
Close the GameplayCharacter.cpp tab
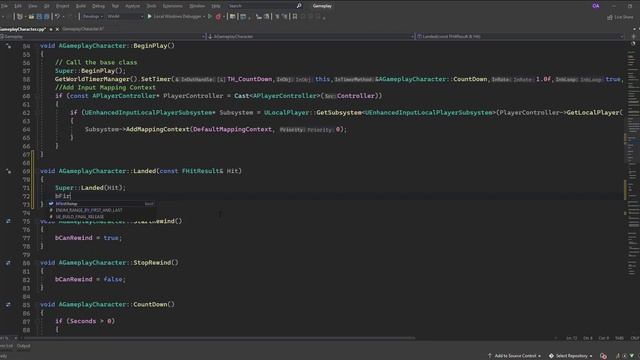[57, 29]
